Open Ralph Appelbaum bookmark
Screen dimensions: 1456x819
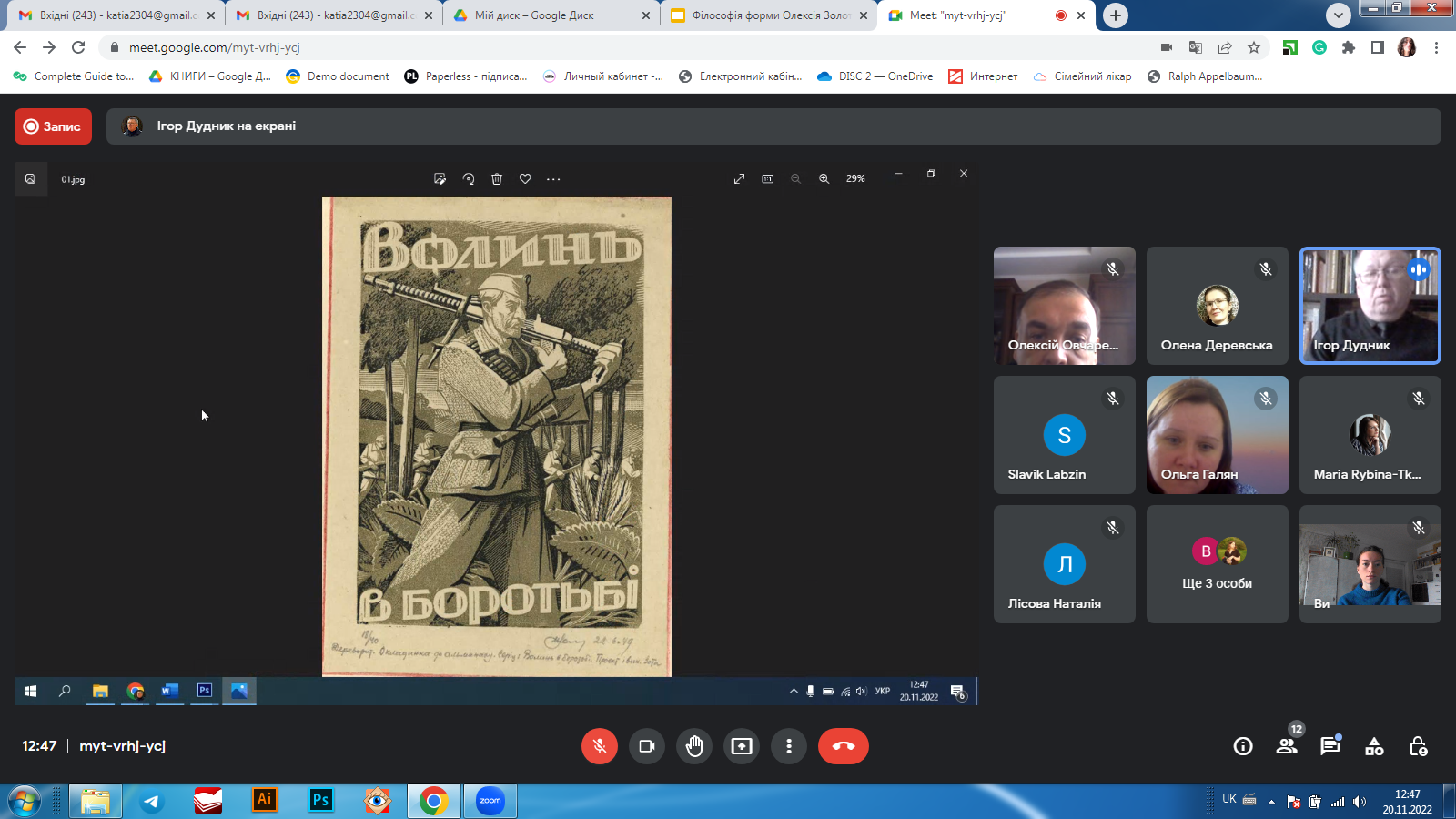(x=1205, y=76)
